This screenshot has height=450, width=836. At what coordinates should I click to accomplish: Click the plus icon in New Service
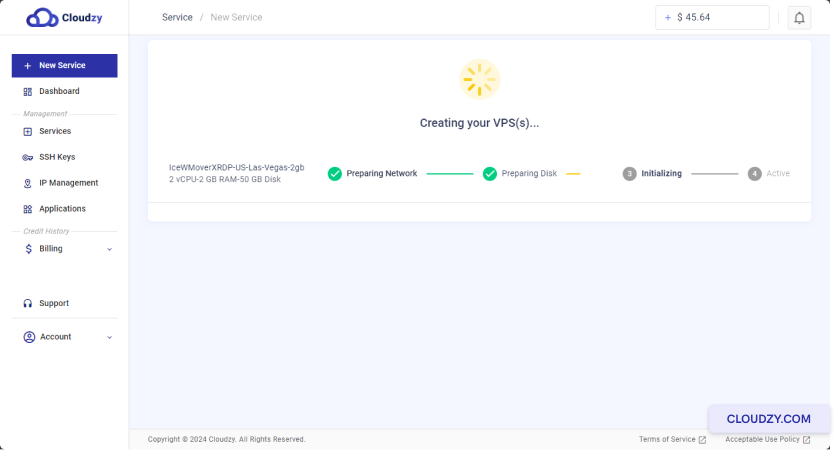point(28,66)
